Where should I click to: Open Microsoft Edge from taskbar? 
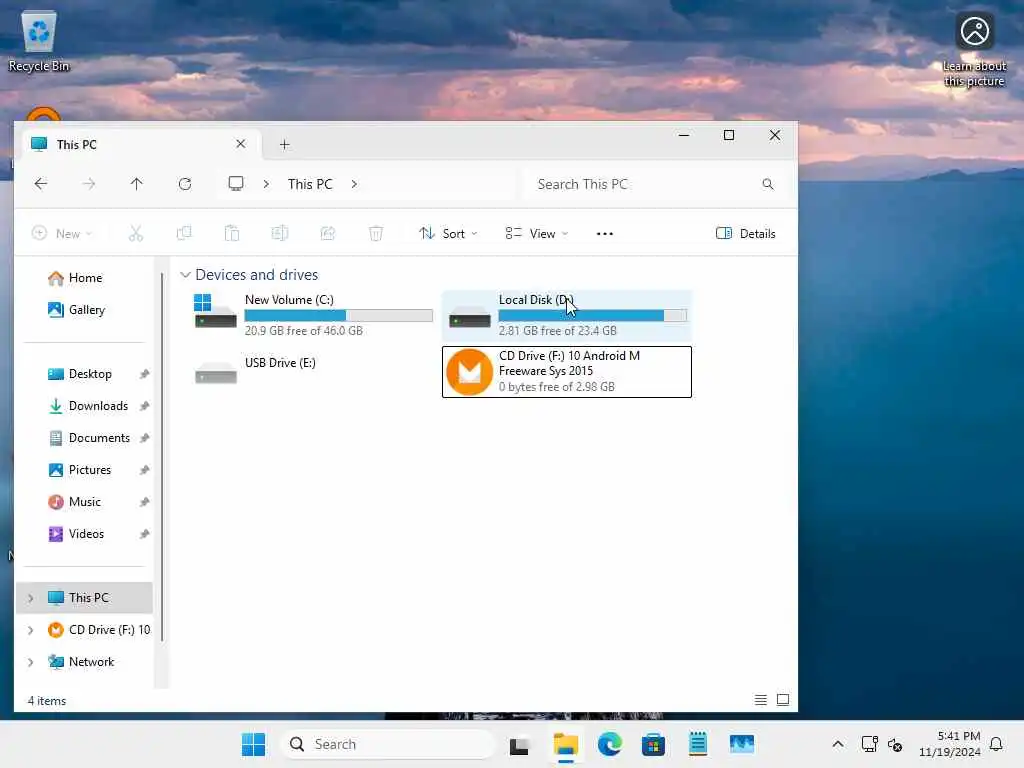609,744
